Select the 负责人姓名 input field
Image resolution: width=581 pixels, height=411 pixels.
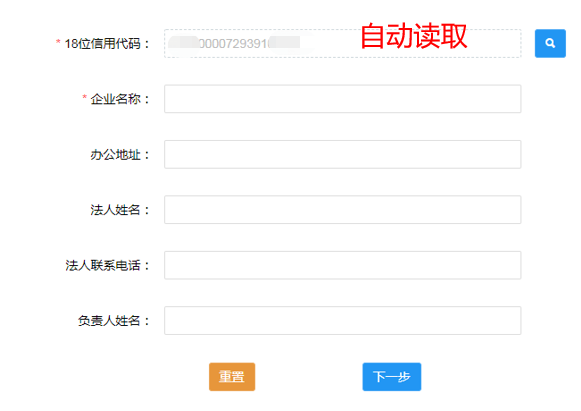click(343, 321)
